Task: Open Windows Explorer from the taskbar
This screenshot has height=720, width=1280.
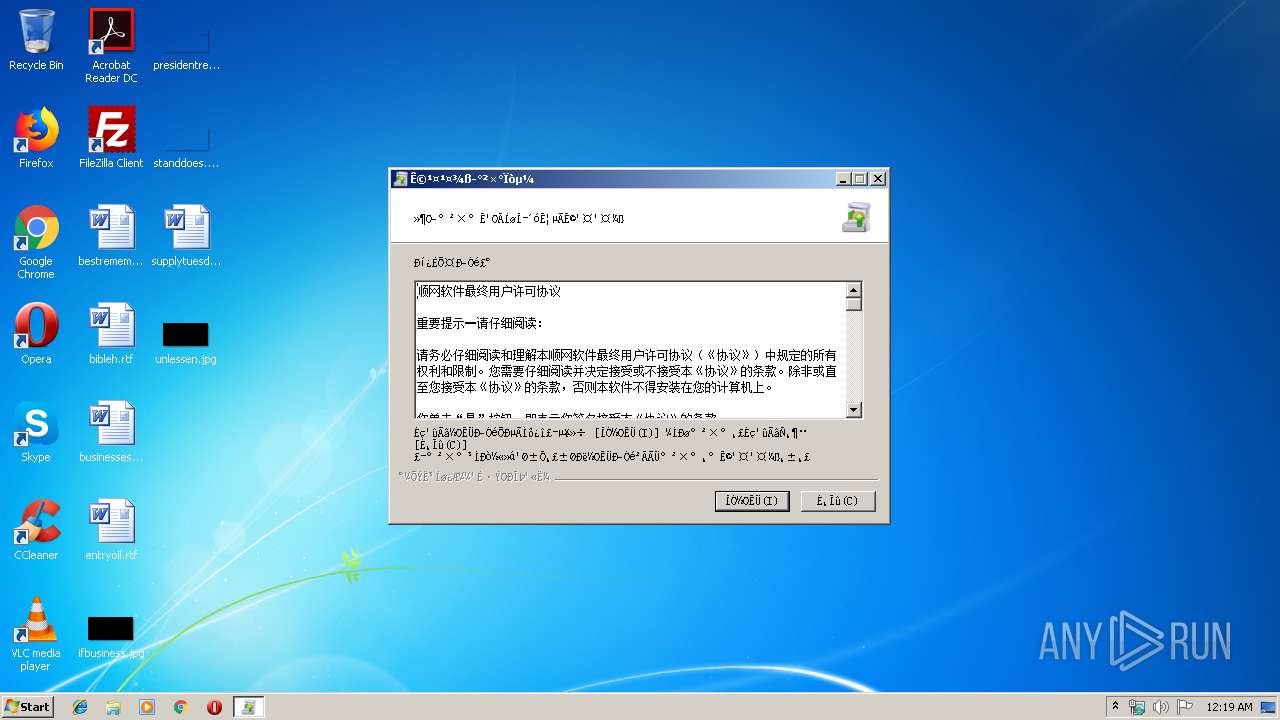Action: click(113, 707)
